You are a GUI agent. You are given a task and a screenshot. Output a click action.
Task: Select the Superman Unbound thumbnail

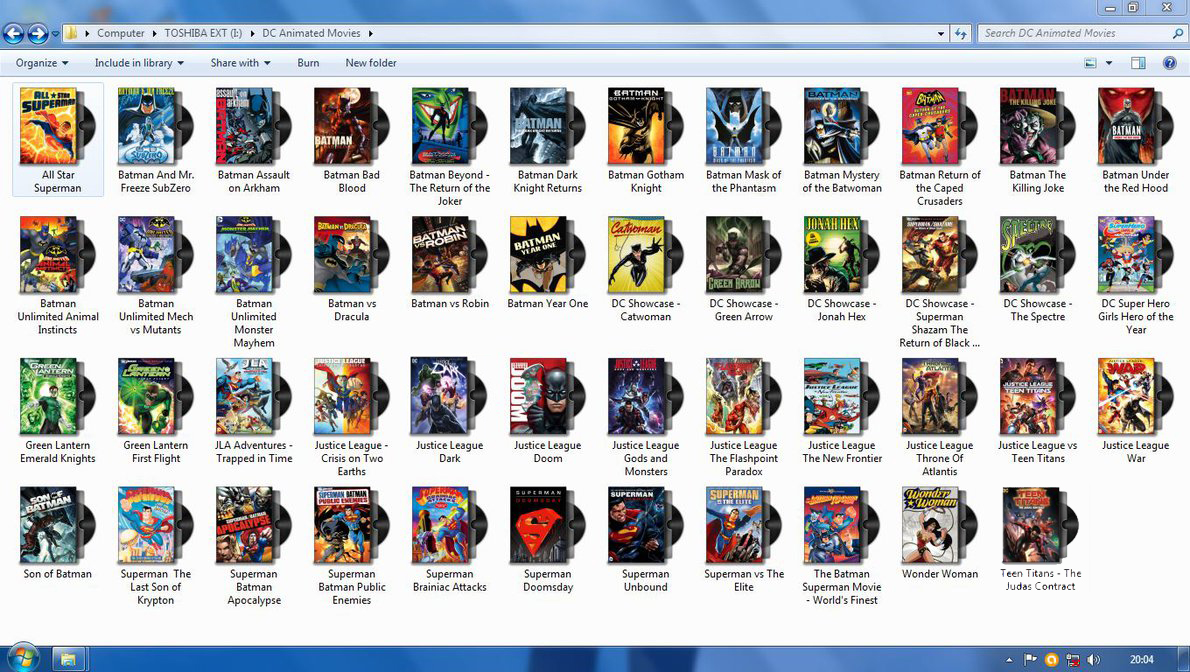(645, 525)
